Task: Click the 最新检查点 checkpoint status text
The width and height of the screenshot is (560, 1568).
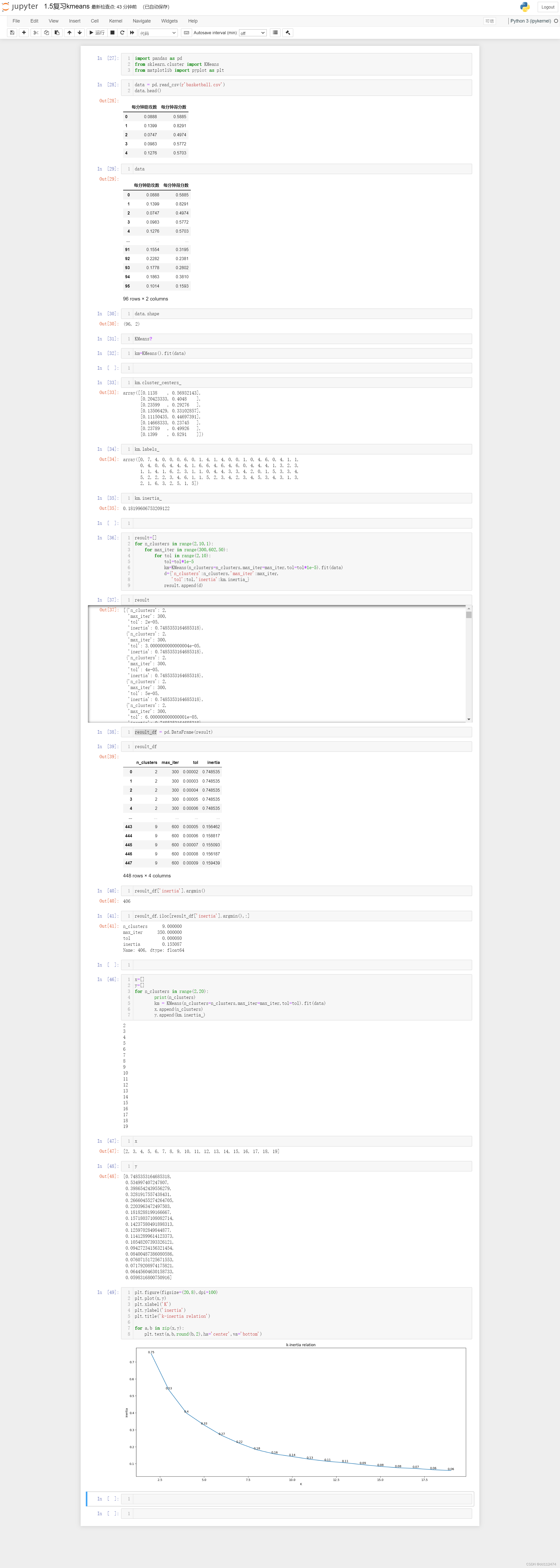Action: tap(114, 7)
